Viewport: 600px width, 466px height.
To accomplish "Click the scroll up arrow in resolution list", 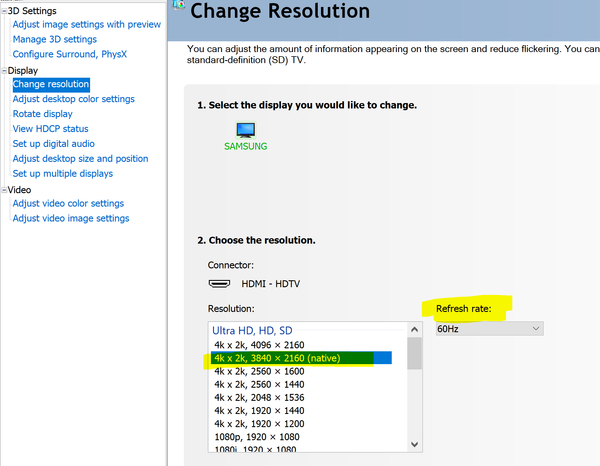I will [x=414, y=329].
